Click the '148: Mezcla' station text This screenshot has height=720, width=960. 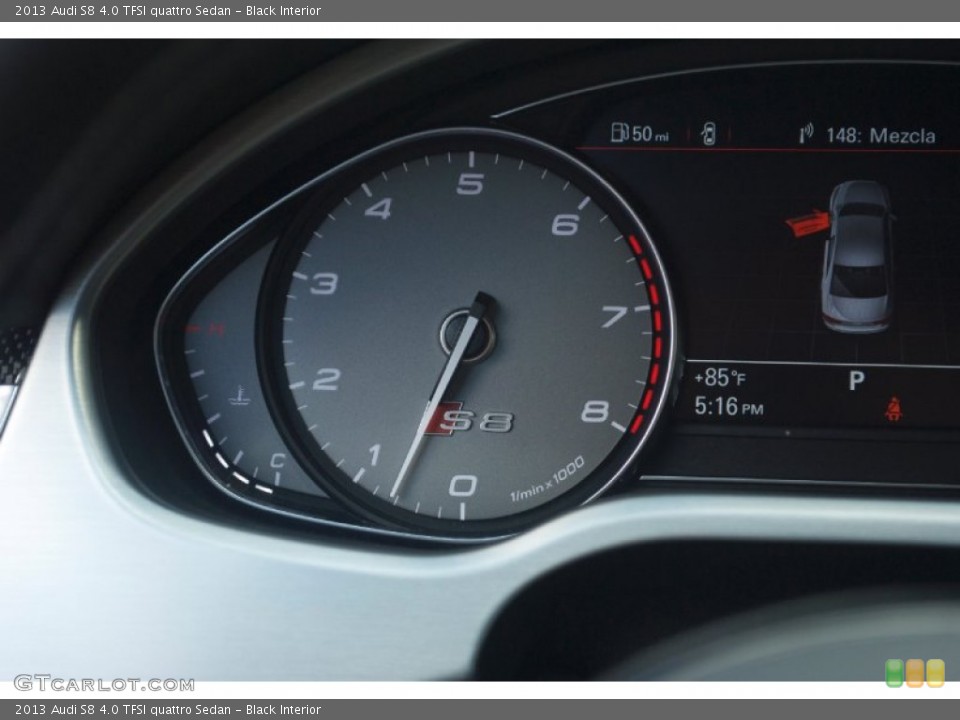[880, 135]
